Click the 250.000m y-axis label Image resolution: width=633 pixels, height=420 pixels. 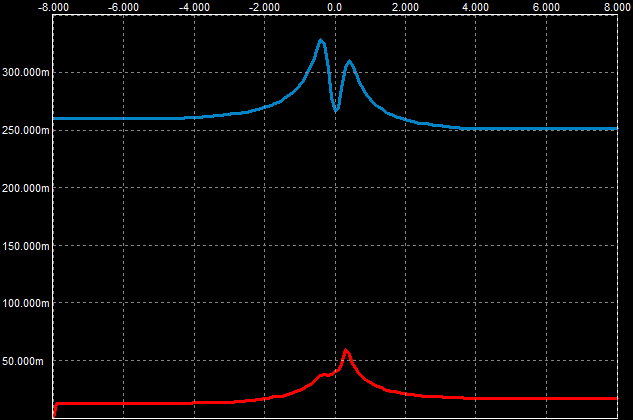point(26,130)
